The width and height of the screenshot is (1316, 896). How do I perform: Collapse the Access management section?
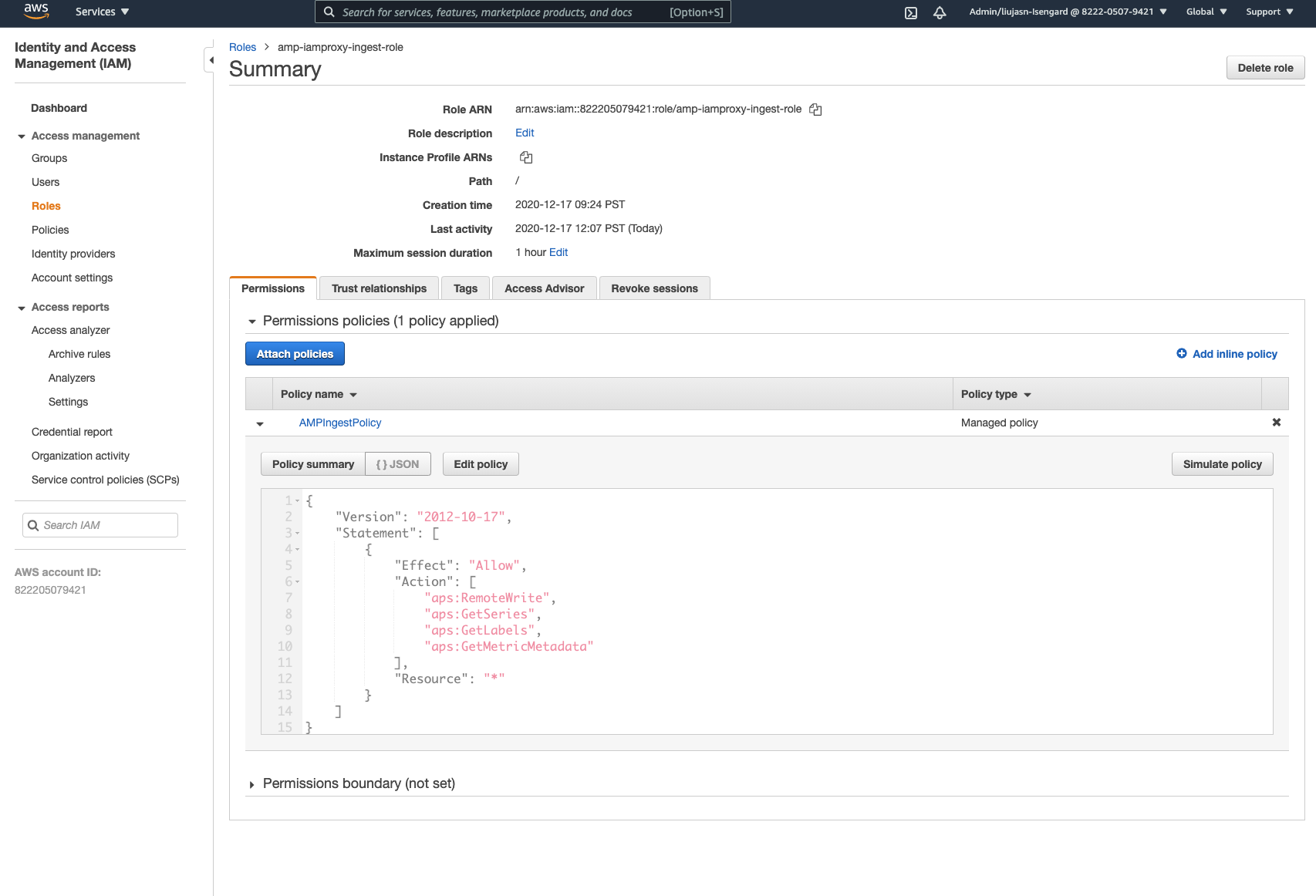(x=22, y=136)
